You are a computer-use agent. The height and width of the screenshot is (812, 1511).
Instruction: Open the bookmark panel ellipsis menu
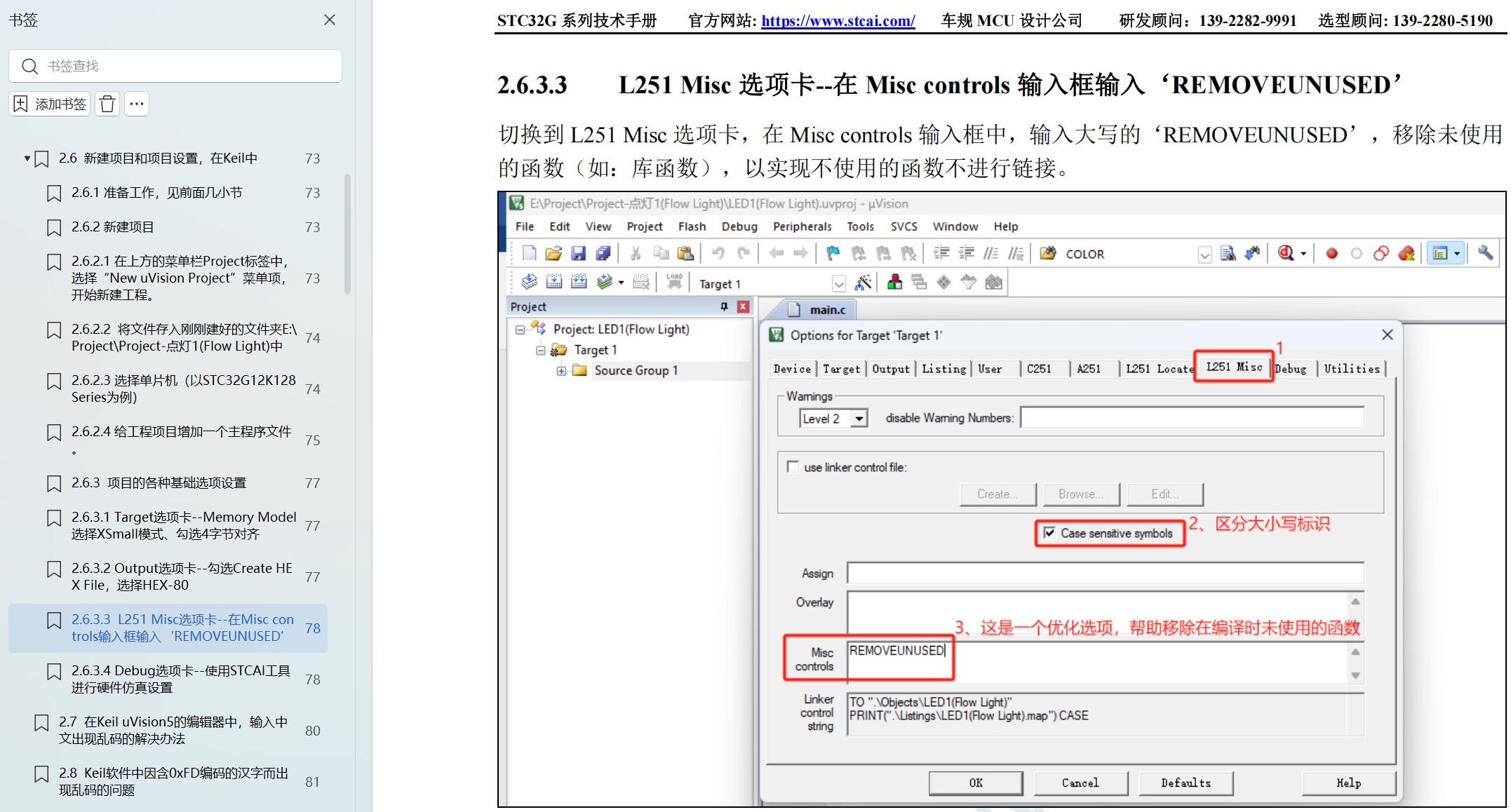pos(137,104)
